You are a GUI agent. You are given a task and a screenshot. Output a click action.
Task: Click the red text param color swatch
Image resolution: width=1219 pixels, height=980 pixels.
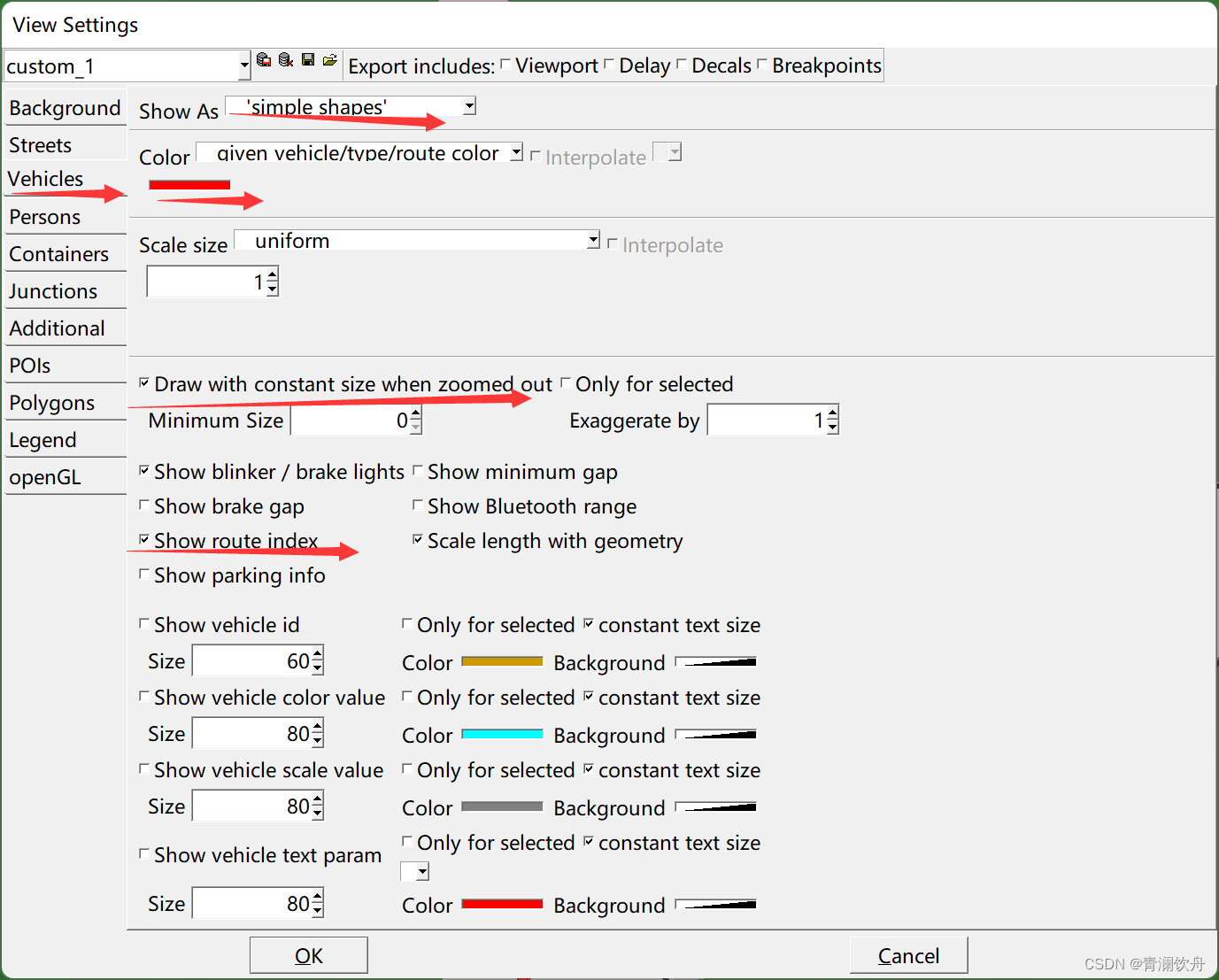(502, 904)
